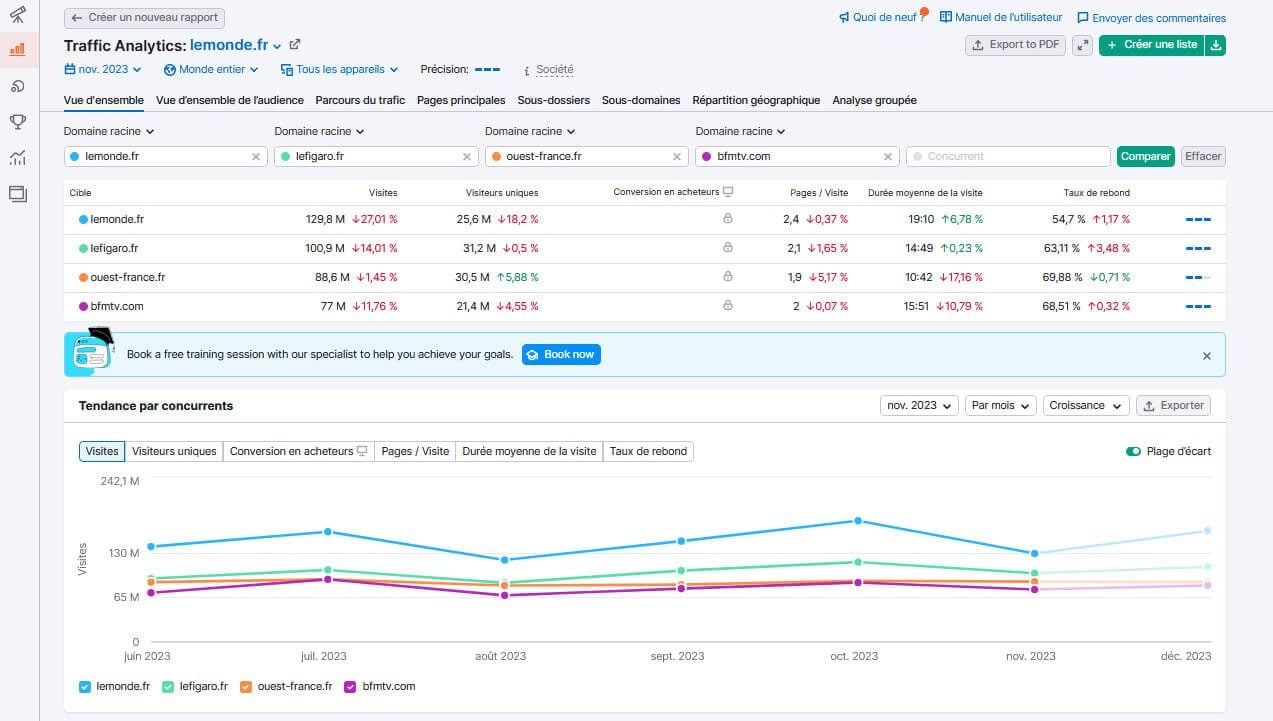Screen dimensions: 1273x721
Task: Uncheck lemonde.fr in the chart legend
Action: tap(85, 686)
